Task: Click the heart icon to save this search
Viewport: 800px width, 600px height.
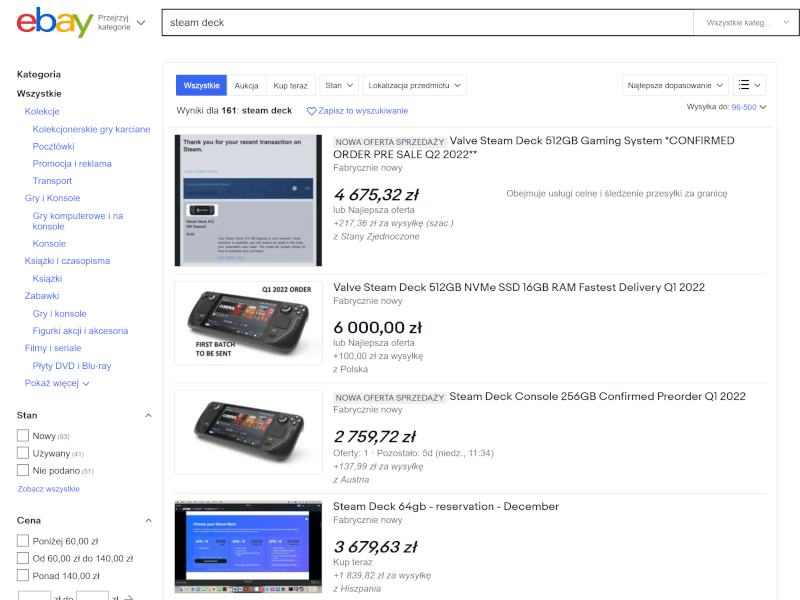Action: pos(311,111)
